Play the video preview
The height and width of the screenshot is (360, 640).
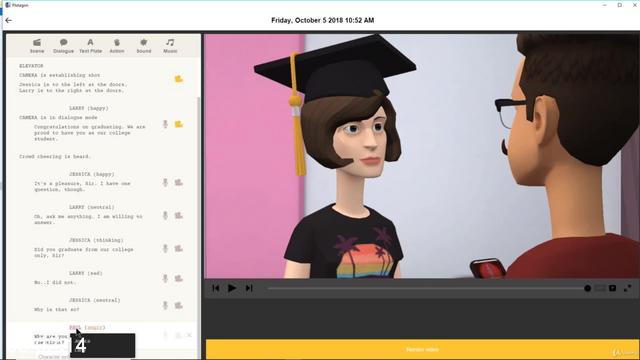click(x=232, y=288)
